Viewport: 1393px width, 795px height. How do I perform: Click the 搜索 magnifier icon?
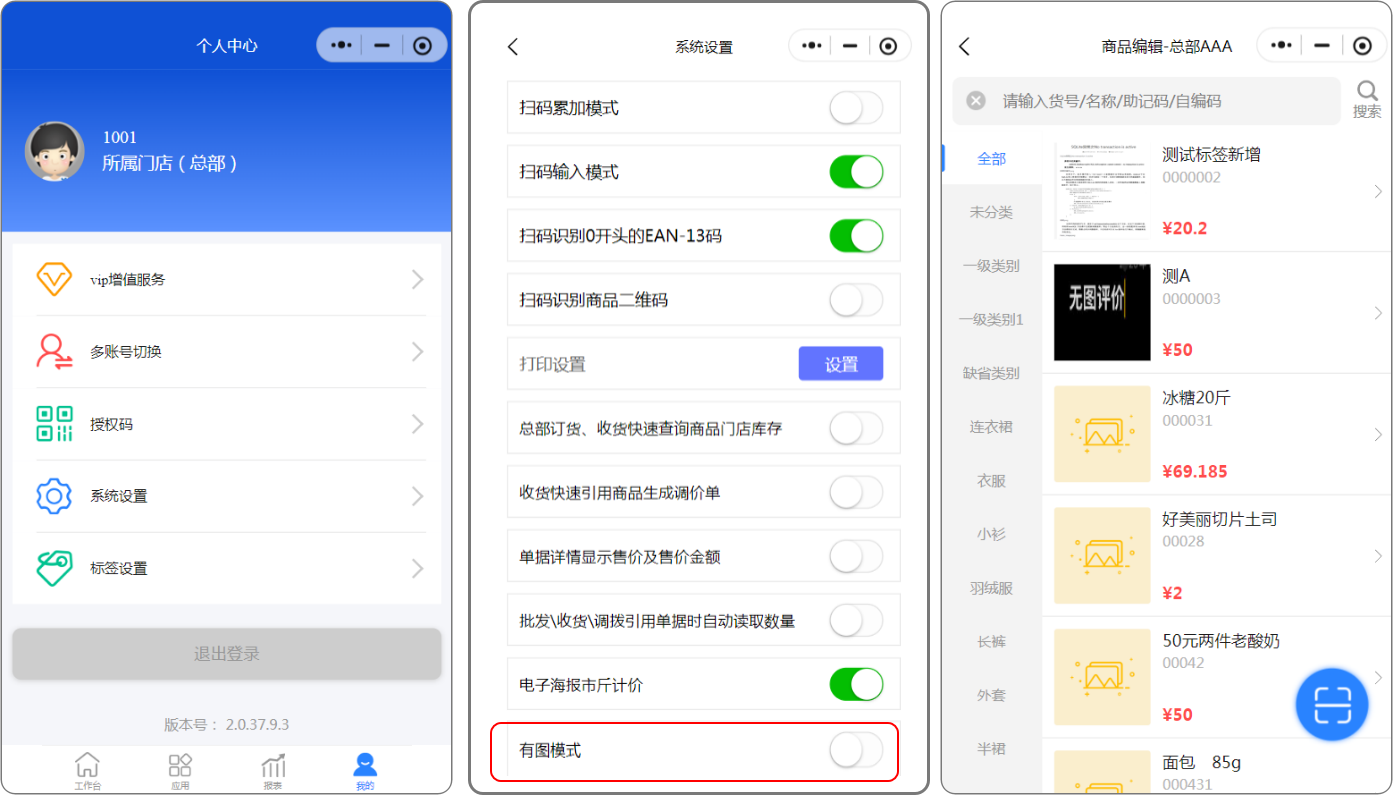click(1367, 91)
